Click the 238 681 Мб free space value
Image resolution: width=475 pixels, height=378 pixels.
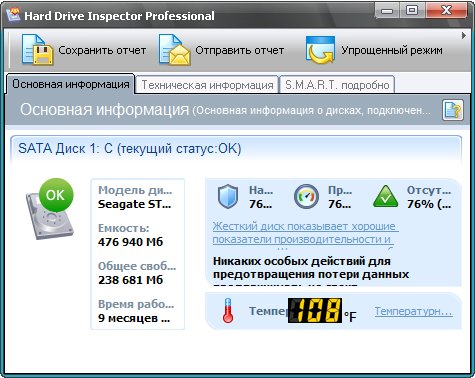pyautogui.click(x=130, y=280)
